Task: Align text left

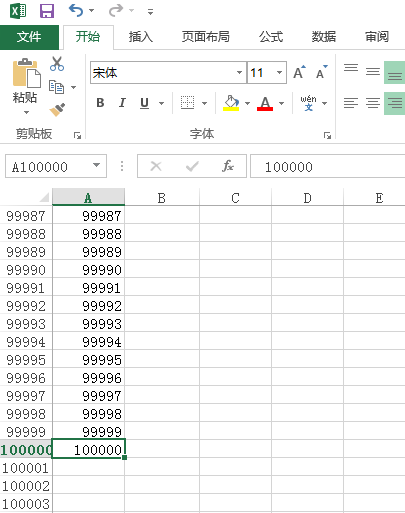Action: coord(351,103)
